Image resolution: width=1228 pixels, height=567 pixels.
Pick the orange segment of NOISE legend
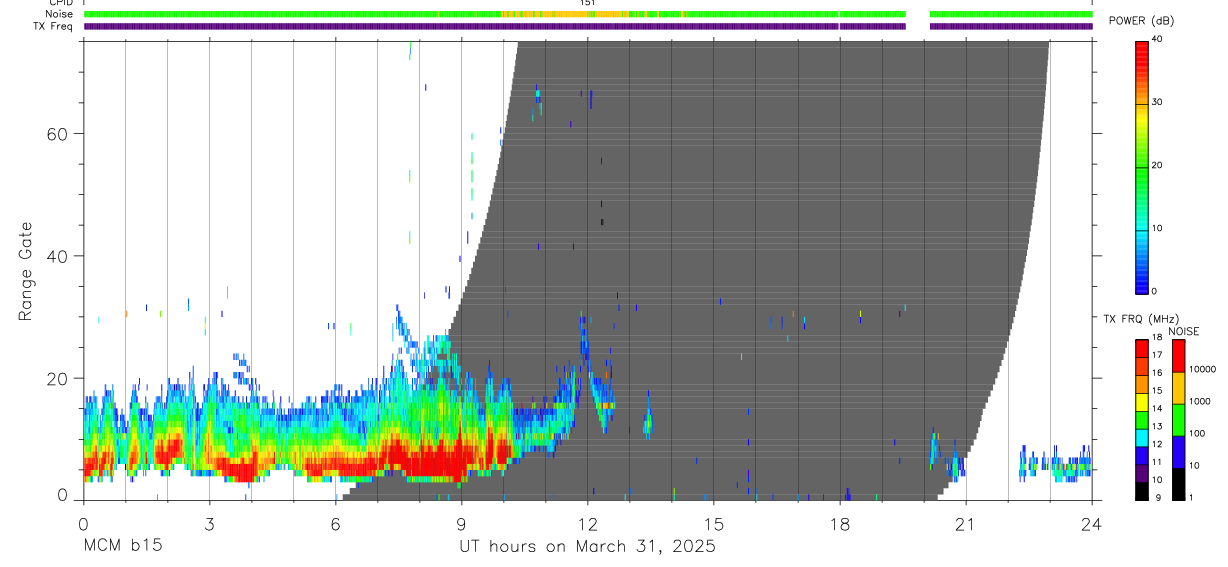pyautogui.click(x=1177, y=388)
